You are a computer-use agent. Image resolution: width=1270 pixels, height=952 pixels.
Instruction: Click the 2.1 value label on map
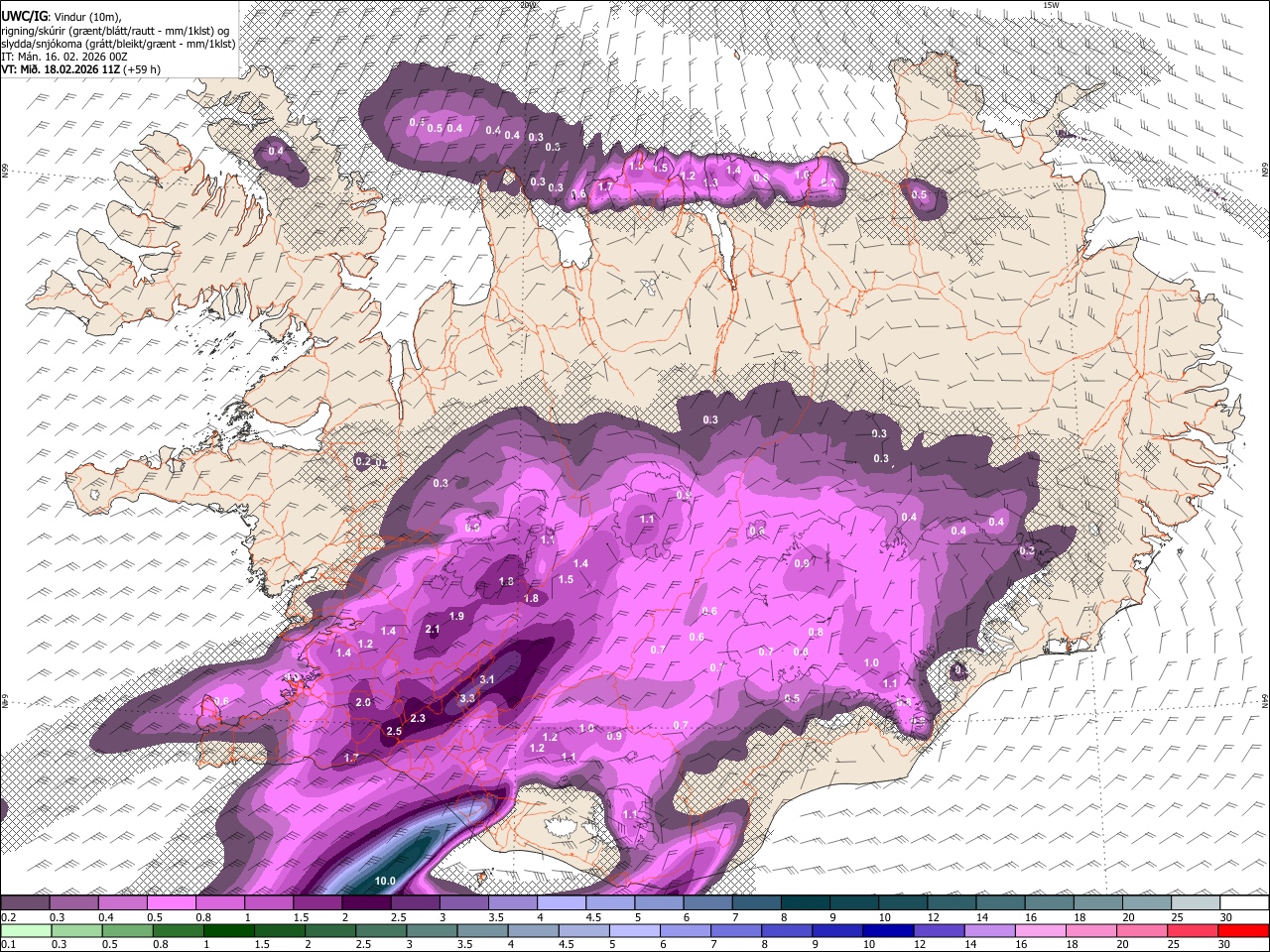tap(433, 629)
